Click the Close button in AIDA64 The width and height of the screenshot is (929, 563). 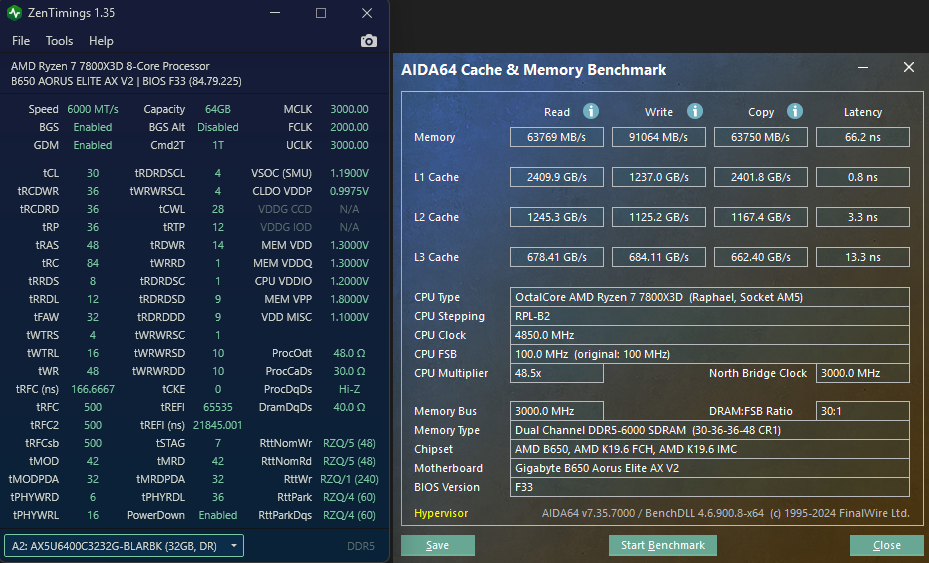click(886, 545)
